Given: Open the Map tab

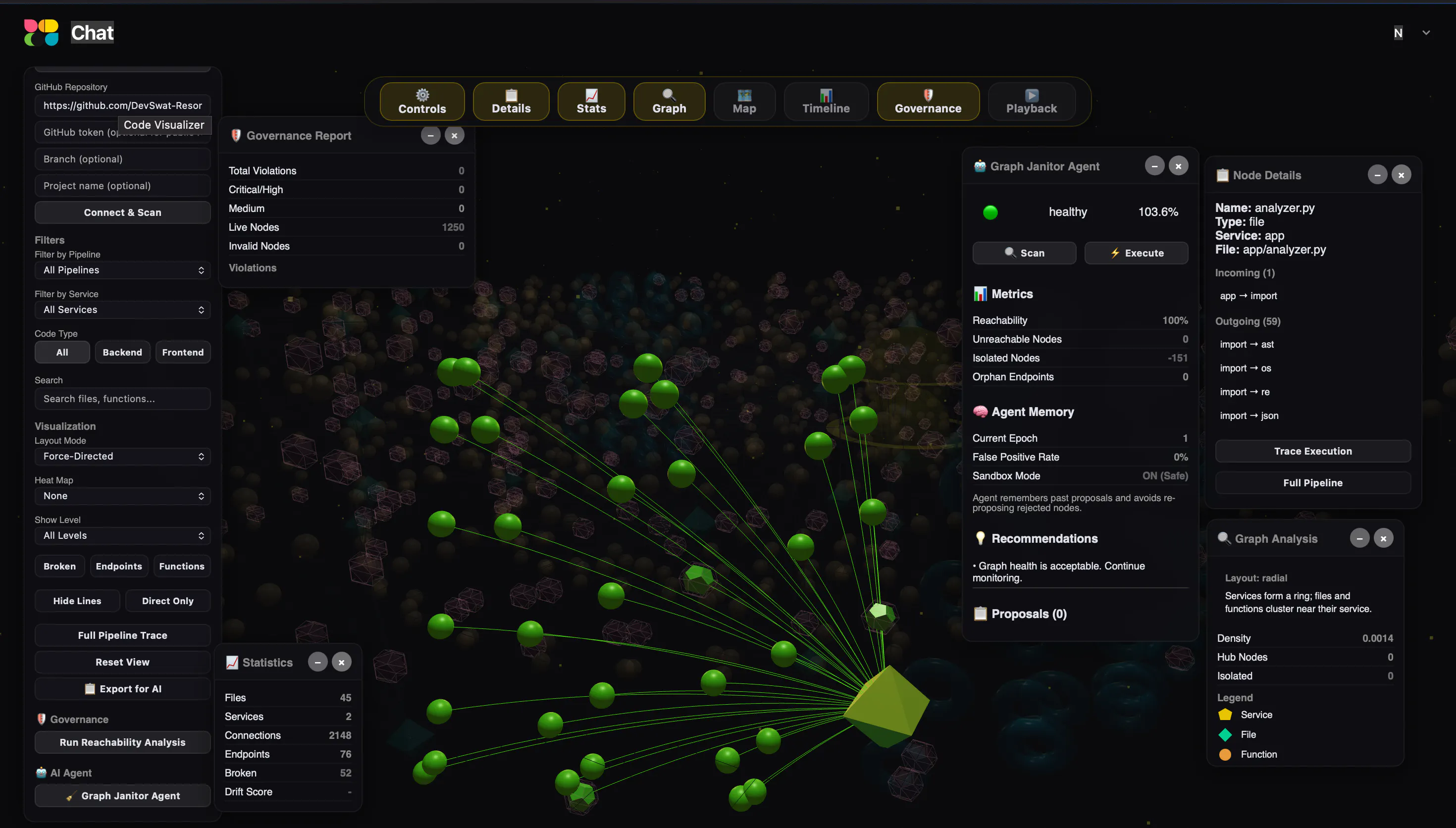Looking at the screenshot, I should tap(744, 101).
